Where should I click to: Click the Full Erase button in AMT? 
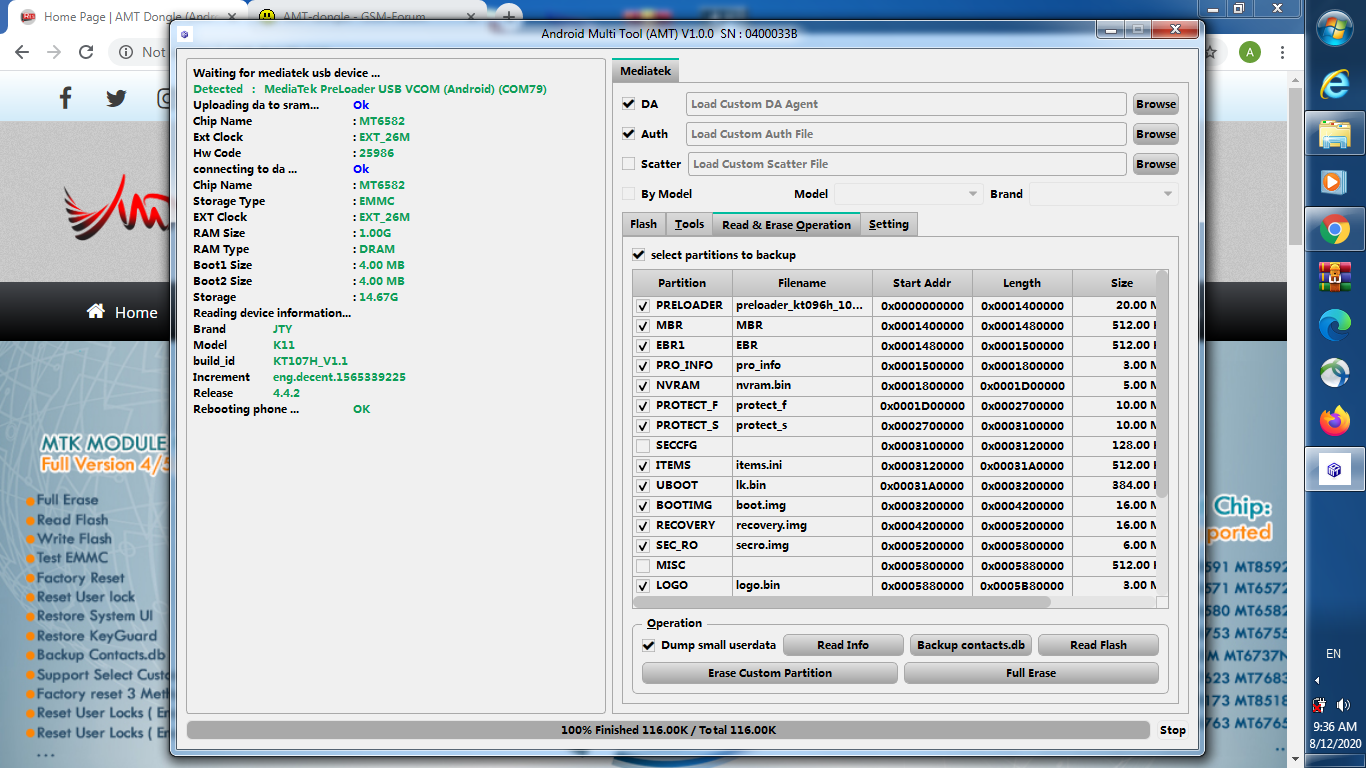pos(1031,673)
